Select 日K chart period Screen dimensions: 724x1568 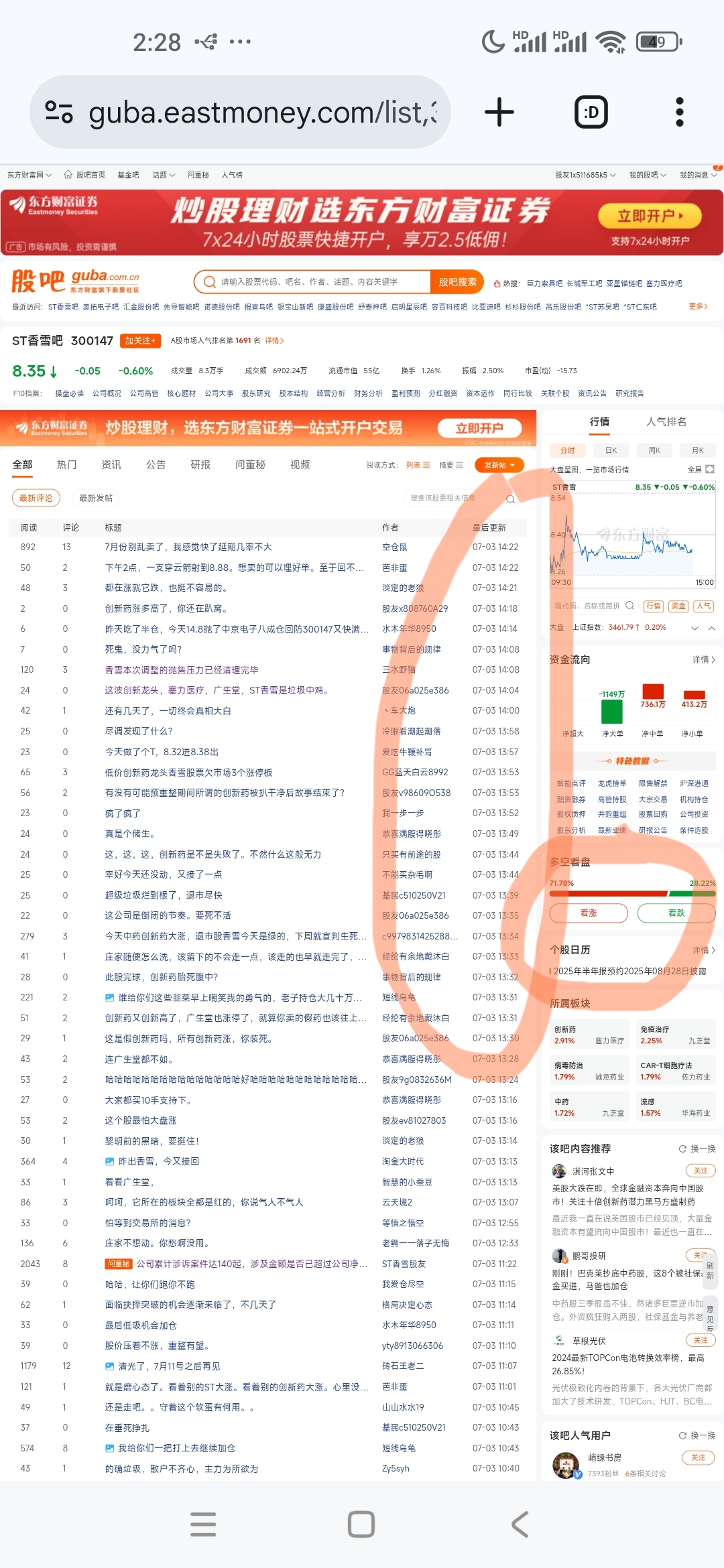(611, 450)
